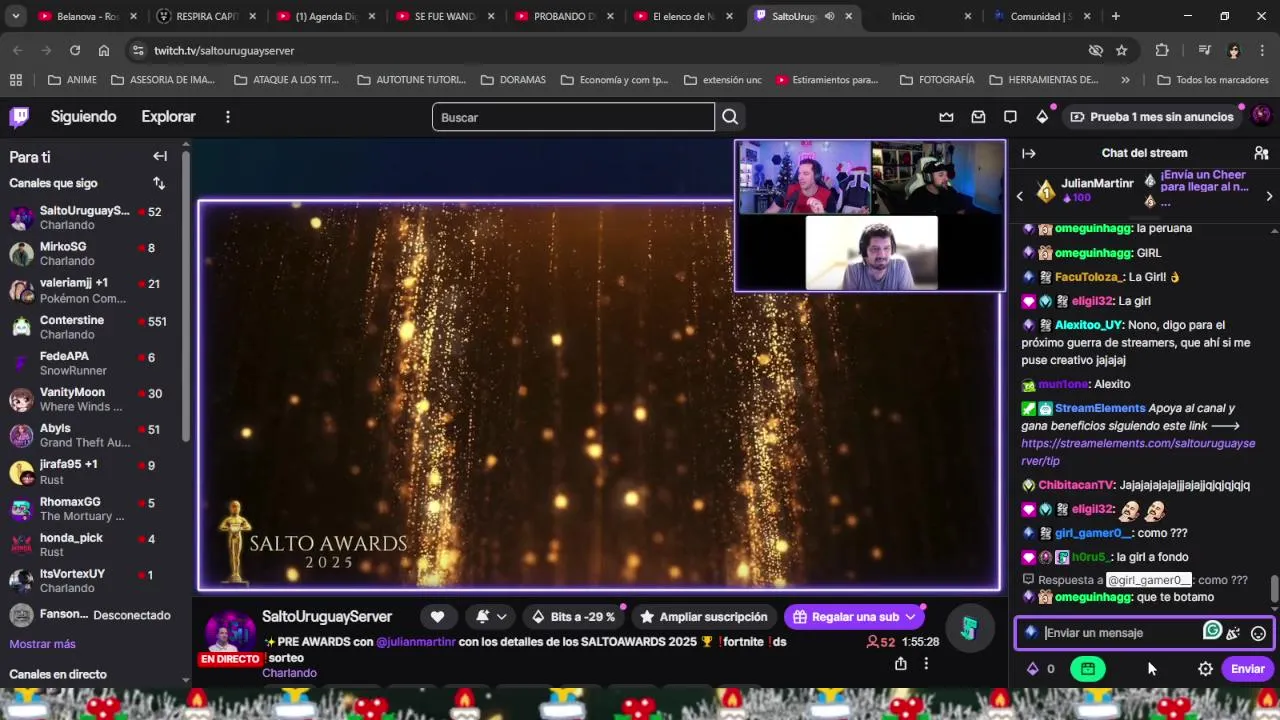Open the streamelements tip link in chat
This screenshot has width=1280, height=720.
[x=1138, y=452]
